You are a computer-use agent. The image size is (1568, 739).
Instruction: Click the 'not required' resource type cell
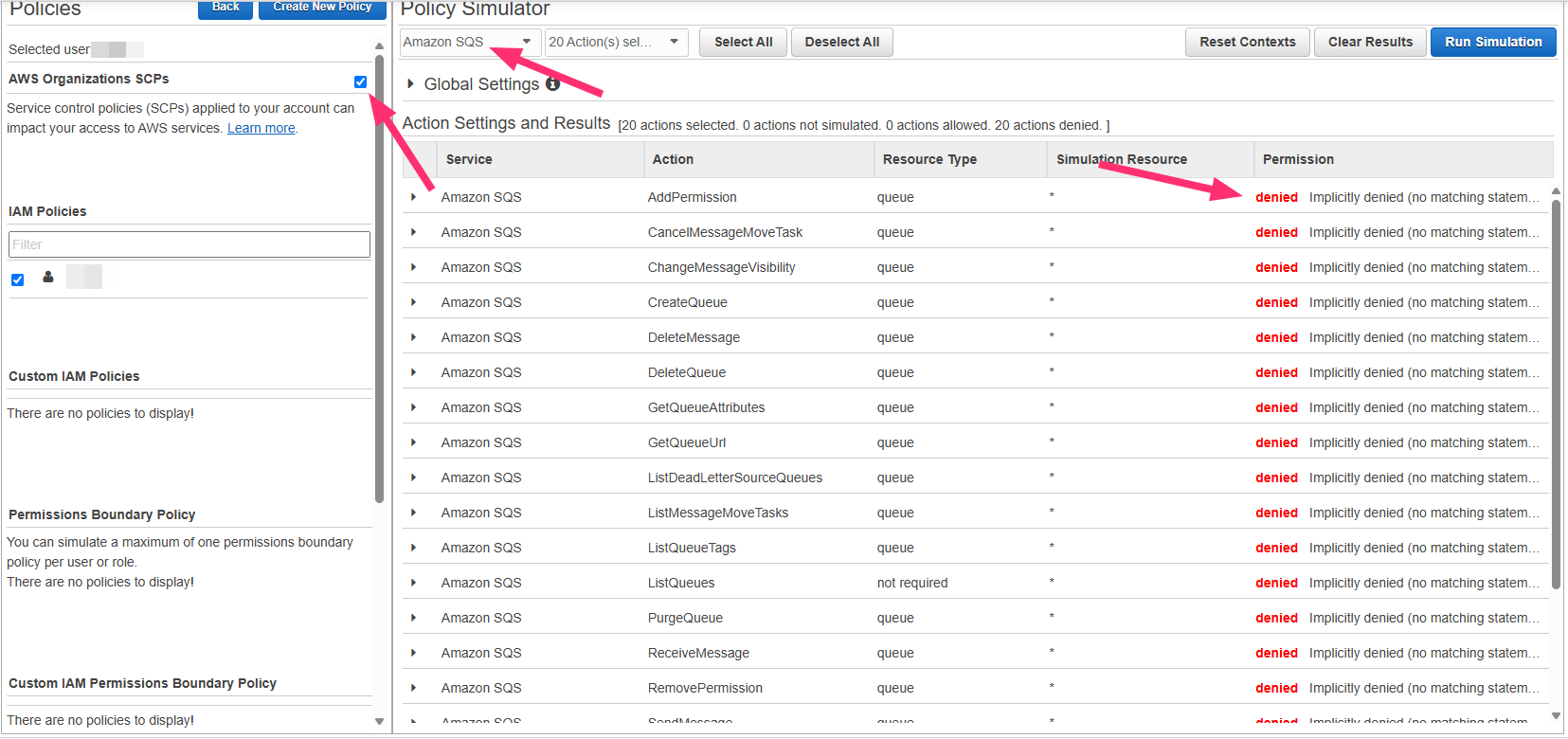[912, 583]
